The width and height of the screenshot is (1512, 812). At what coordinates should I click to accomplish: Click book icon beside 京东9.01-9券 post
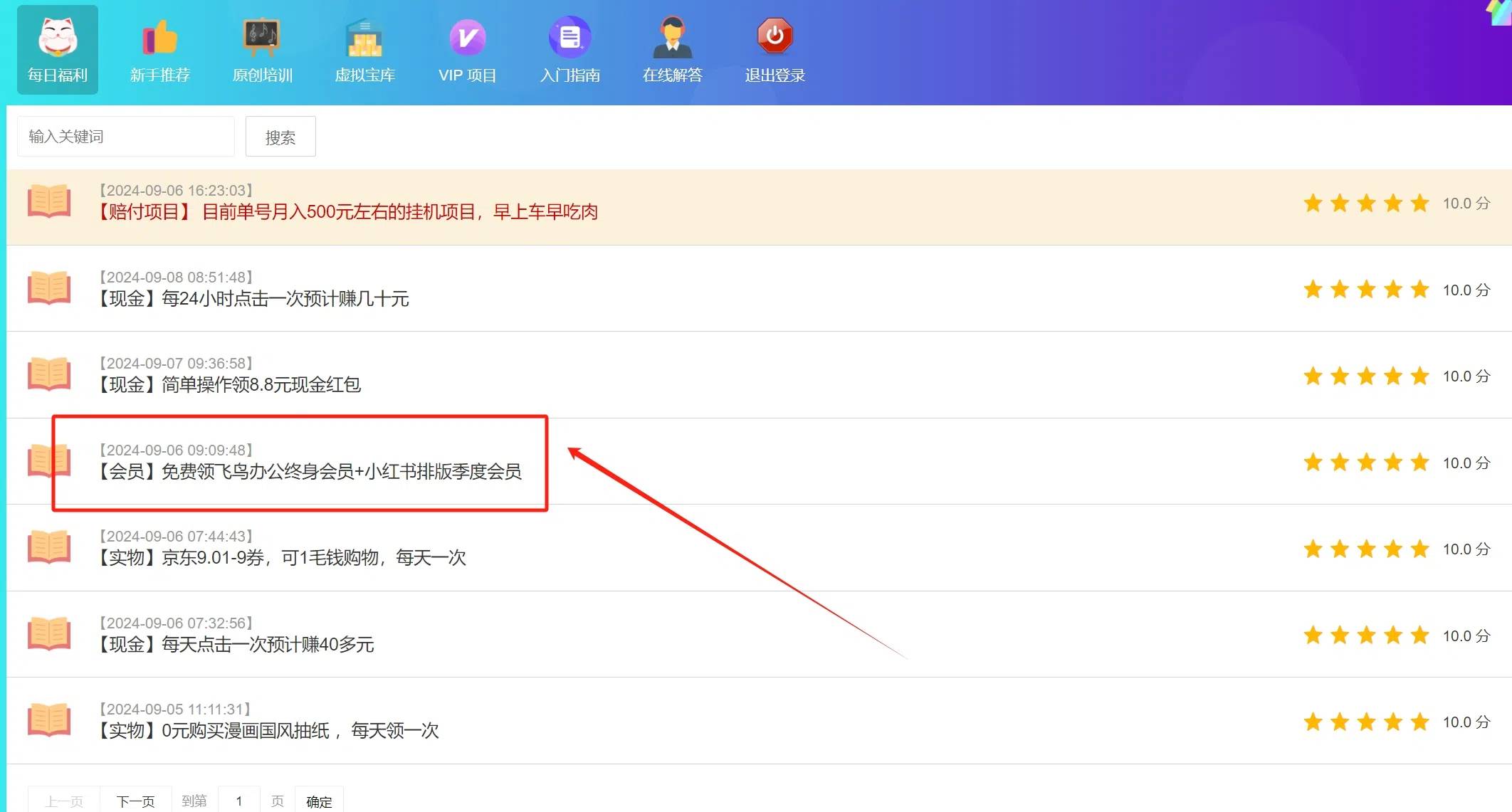click(x=49, y=547)
